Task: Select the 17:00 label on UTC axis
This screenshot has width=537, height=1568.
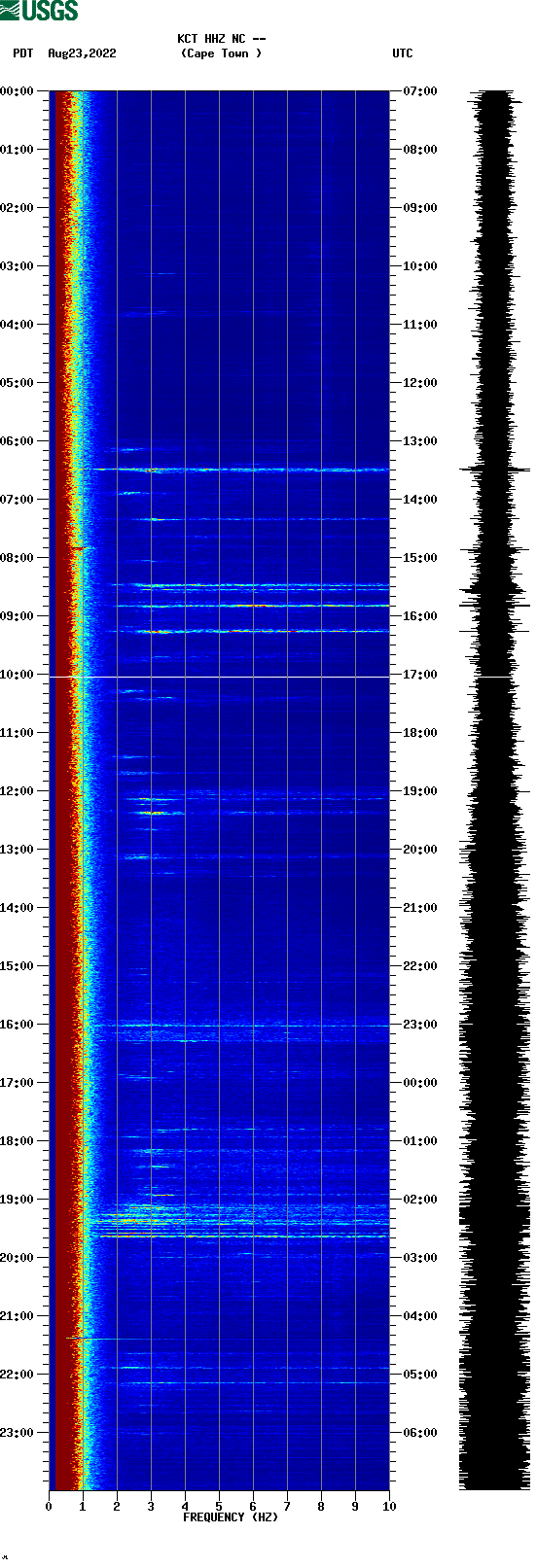Action: [420, 675]
